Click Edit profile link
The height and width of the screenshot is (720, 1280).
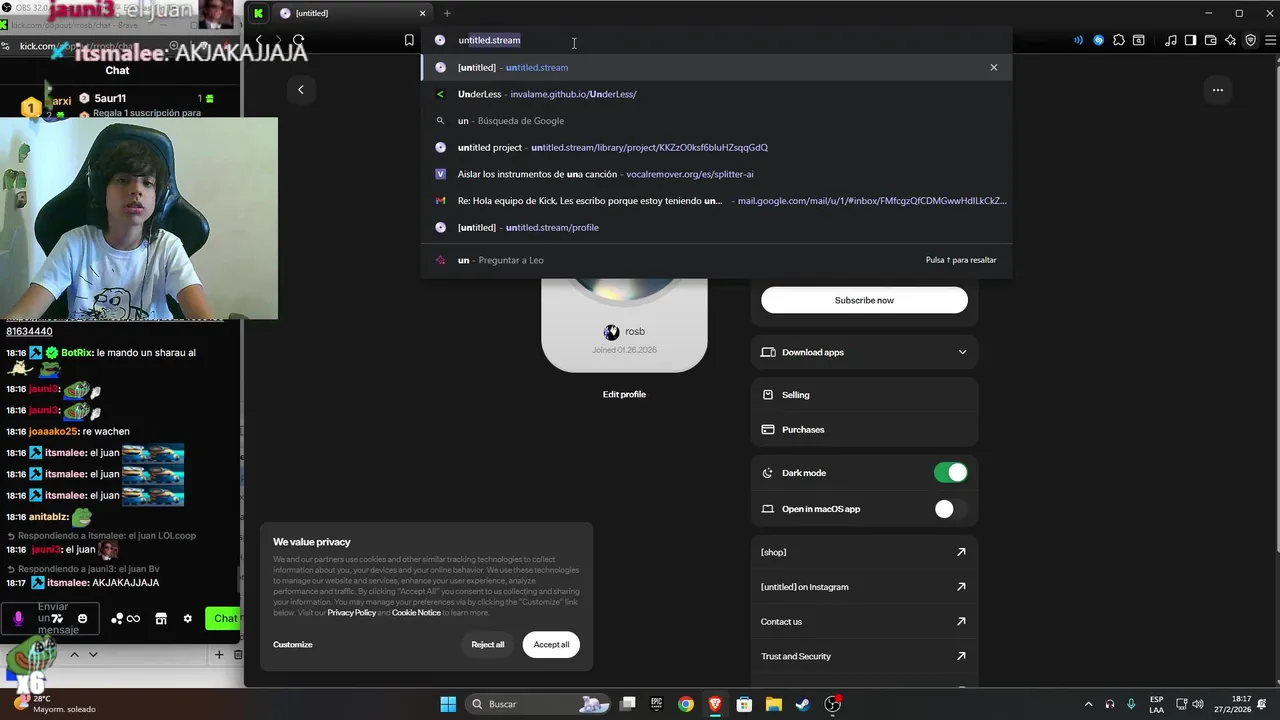tap(624, 394)
